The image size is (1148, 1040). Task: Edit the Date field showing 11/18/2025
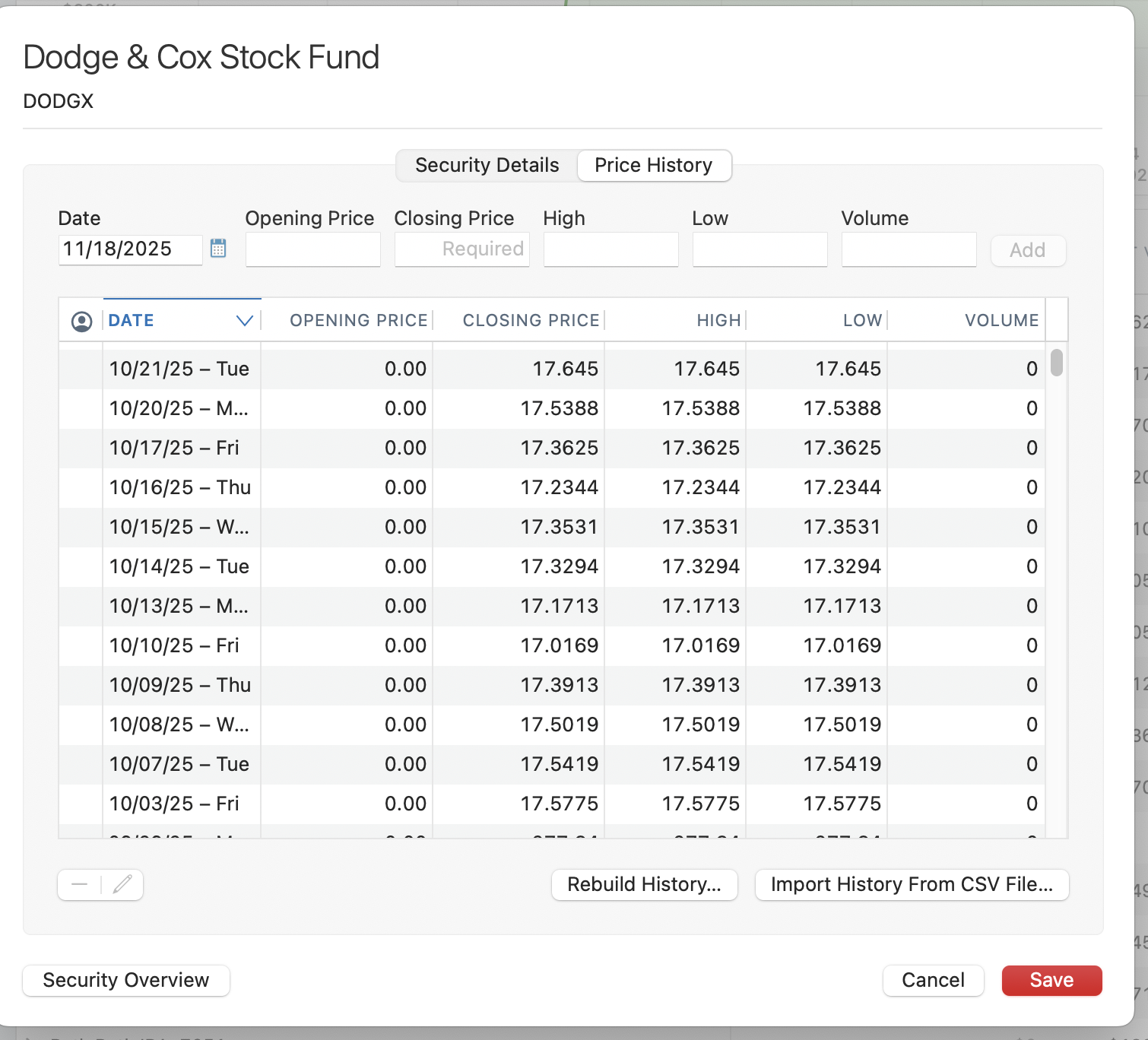129,249
